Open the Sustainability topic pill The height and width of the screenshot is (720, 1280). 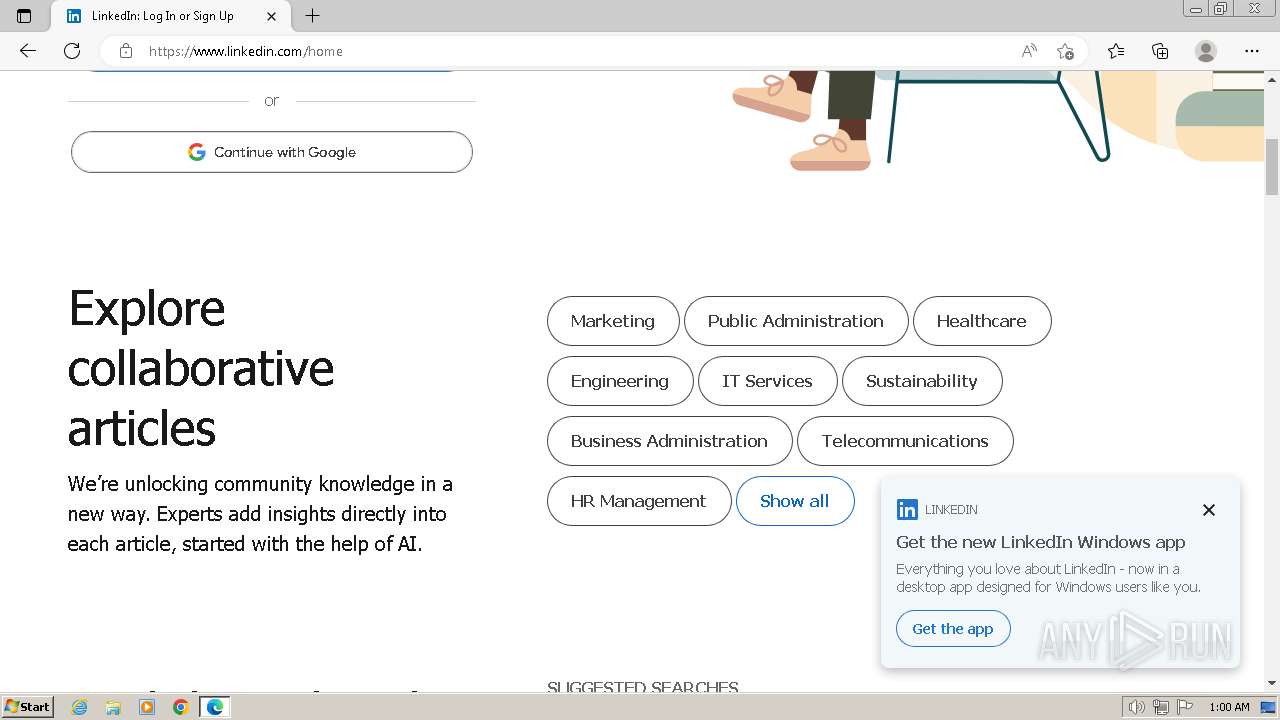click(922, 381)
